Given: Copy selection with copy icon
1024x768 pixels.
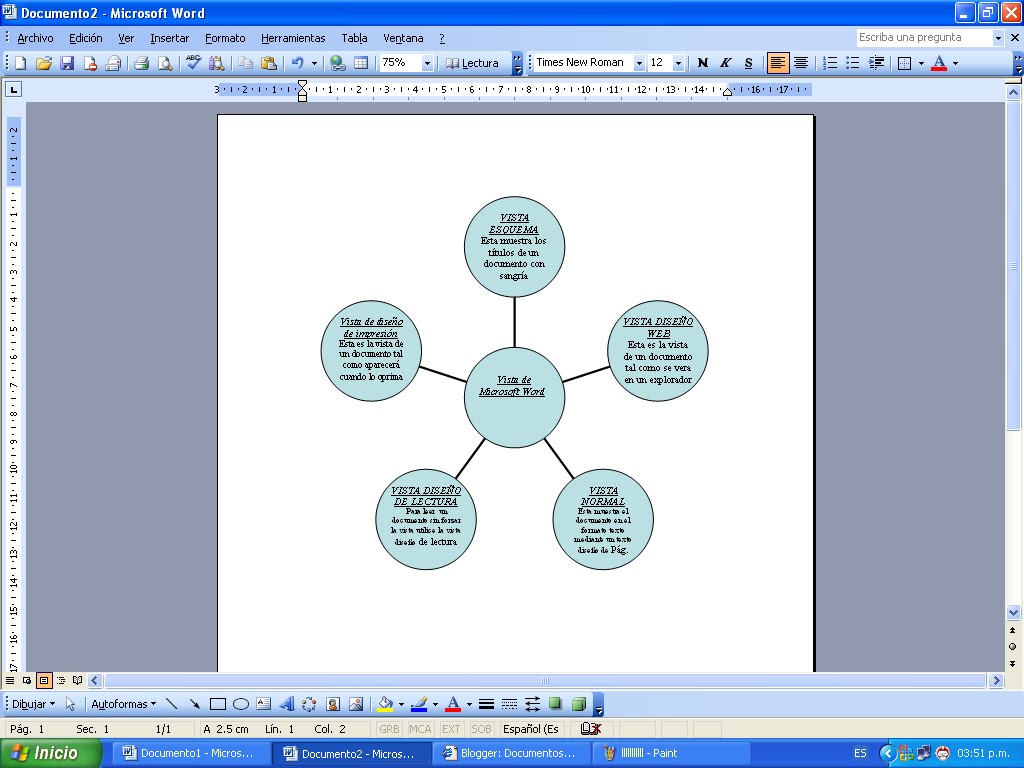Looking at the screenshot, I should coord(245,63).
